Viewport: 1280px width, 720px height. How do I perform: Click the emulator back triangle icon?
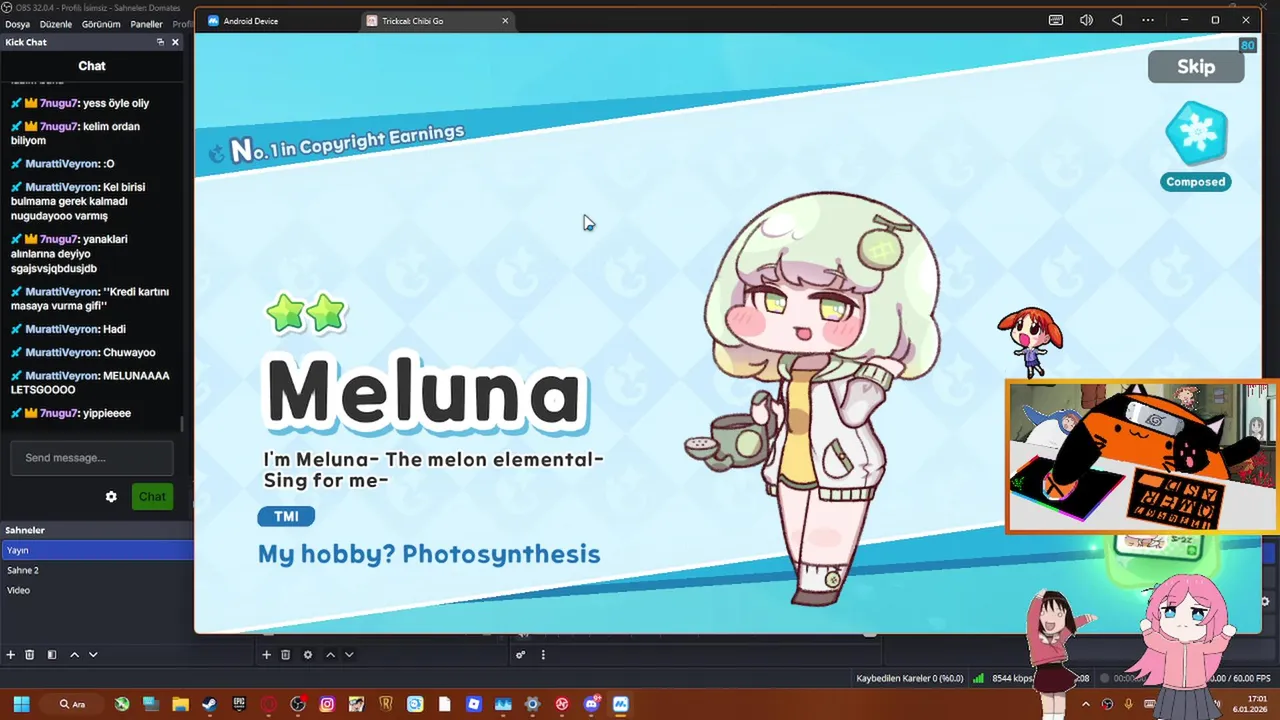1117,20
